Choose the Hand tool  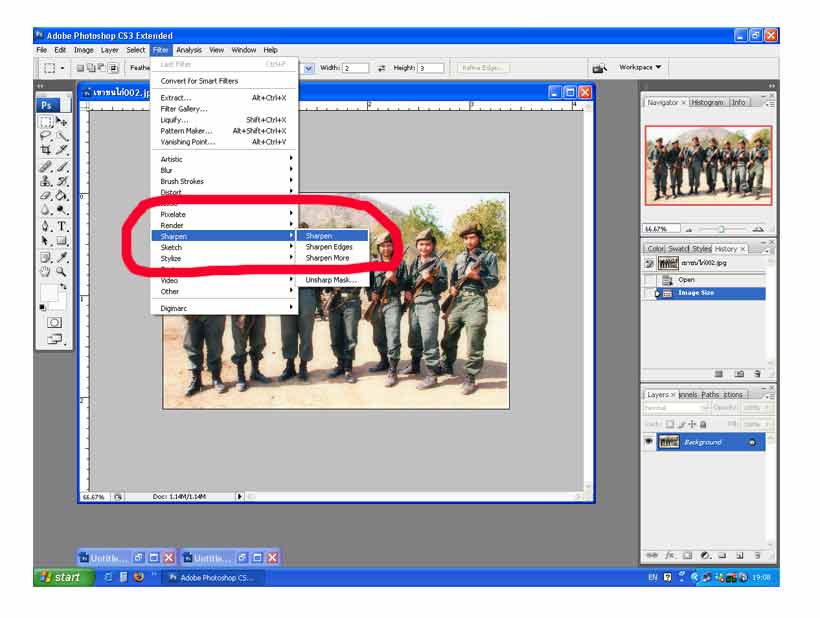pyautogui.click(x=46, y=271)
